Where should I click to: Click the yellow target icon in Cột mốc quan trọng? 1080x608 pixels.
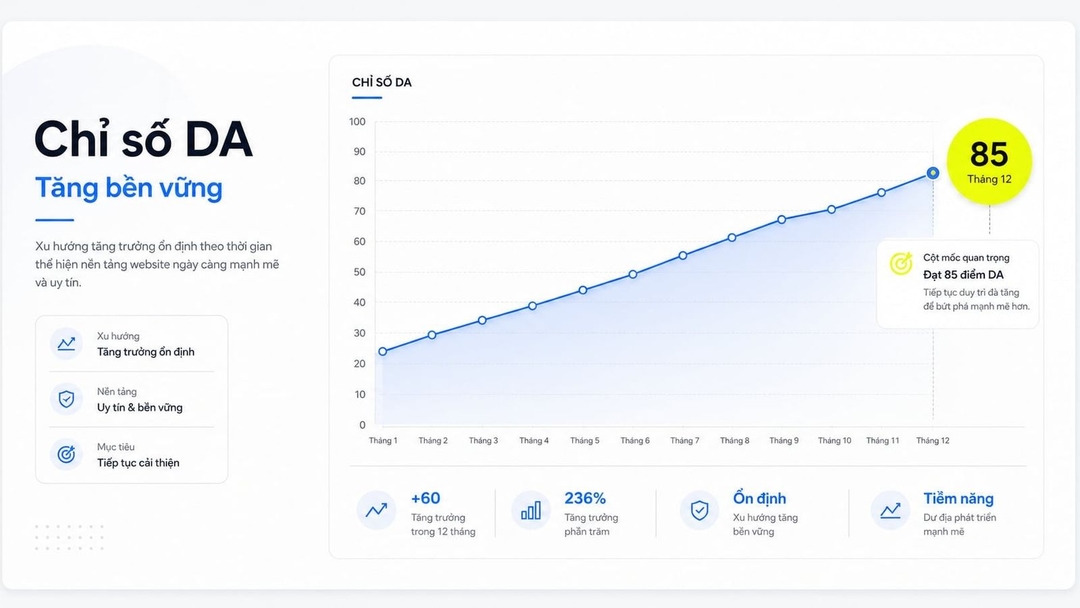pos(901,263)
